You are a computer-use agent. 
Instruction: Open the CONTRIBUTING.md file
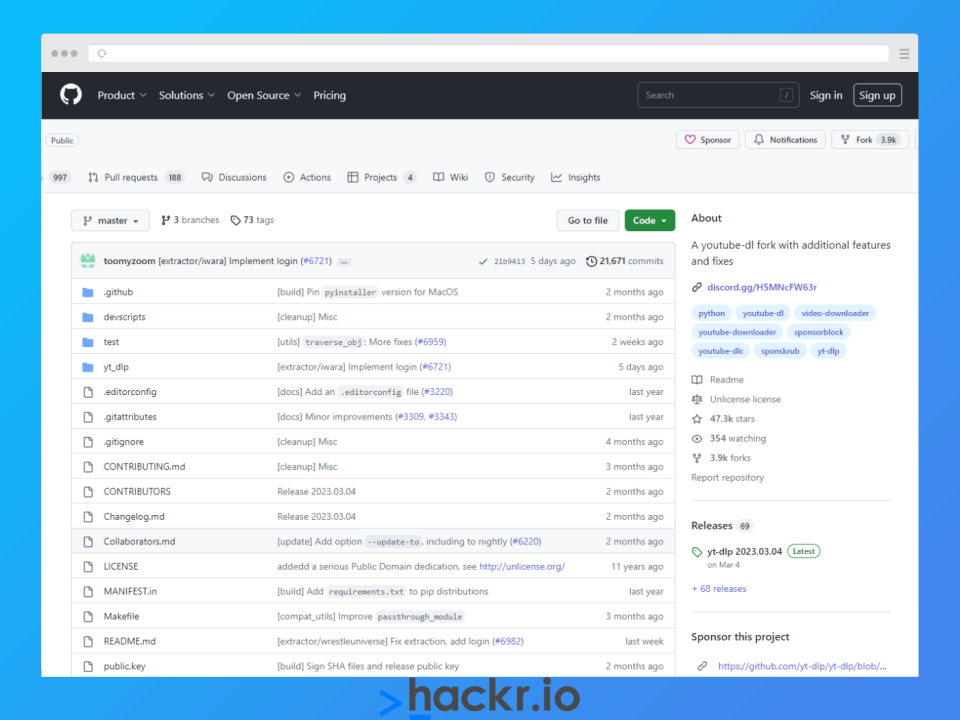point(144,467)
